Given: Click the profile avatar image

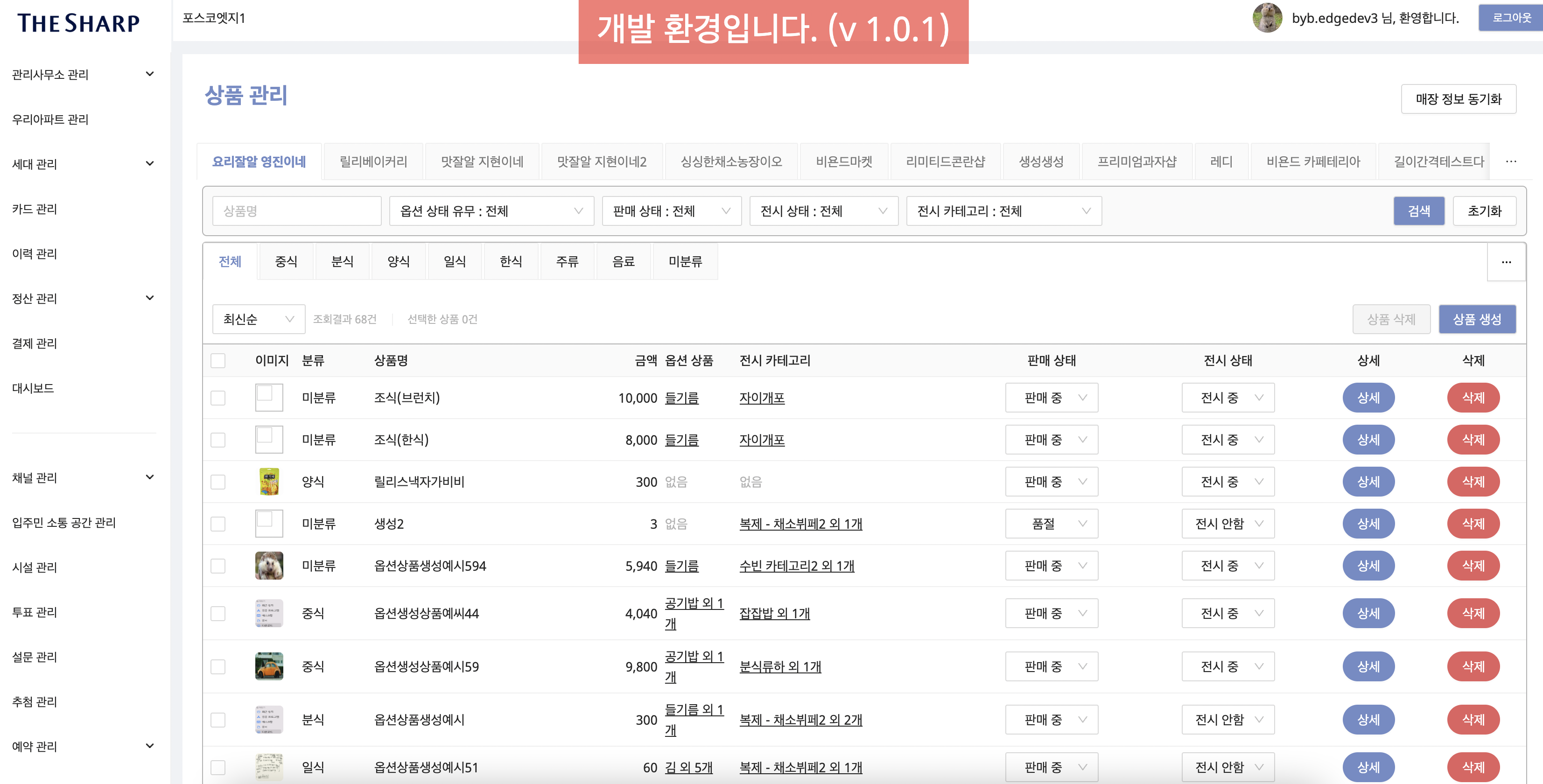Looking at the screenshot, I should pos(1270,19).
